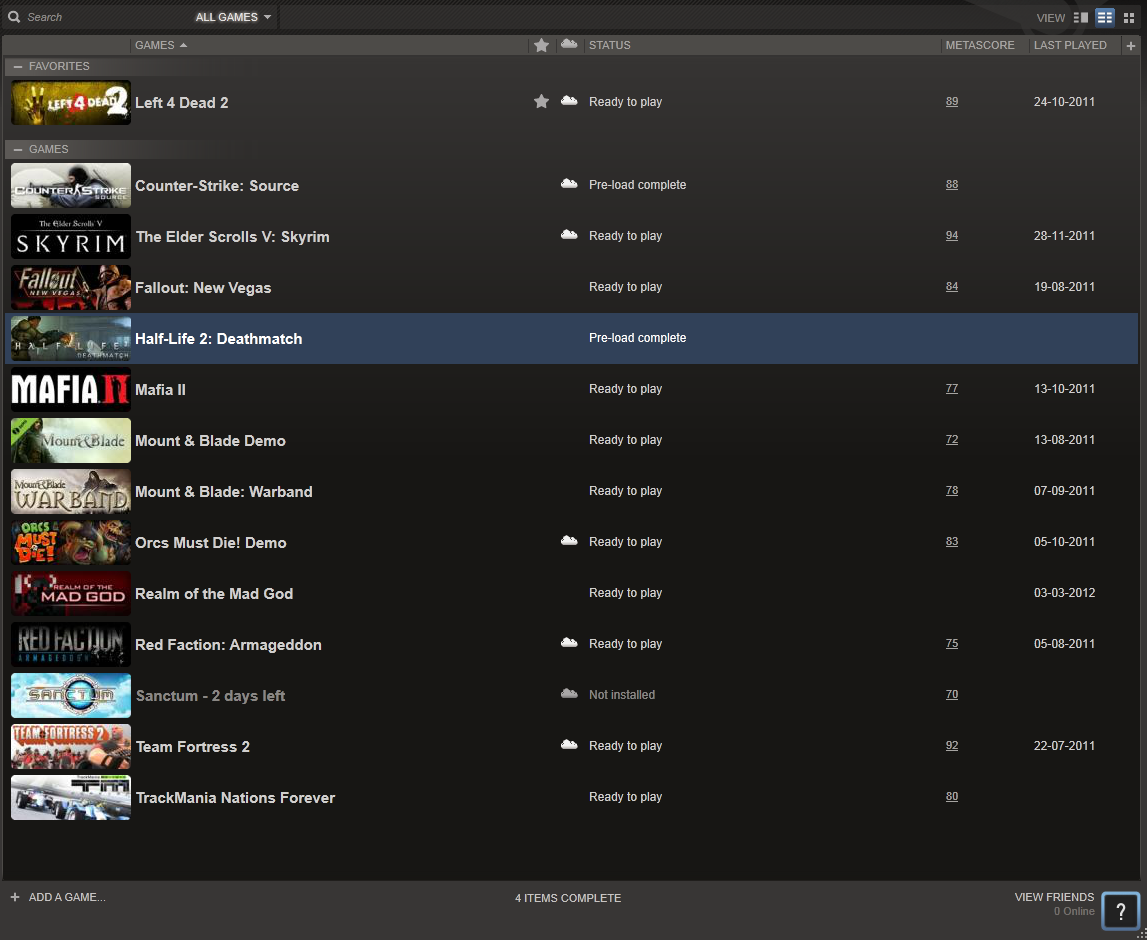Open Mount & Blade: Warband metascore 78 link

[x=952, y=491]
